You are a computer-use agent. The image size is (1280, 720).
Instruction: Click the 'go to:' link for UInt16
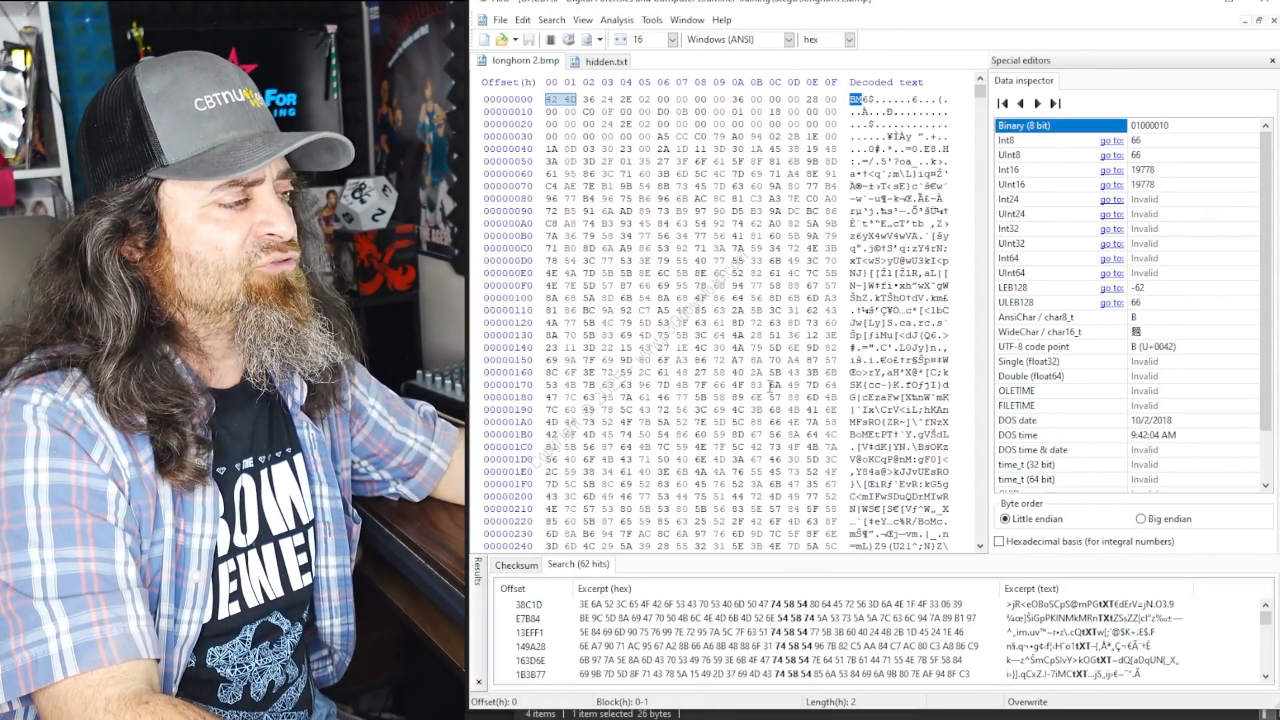coord(1111,185)
